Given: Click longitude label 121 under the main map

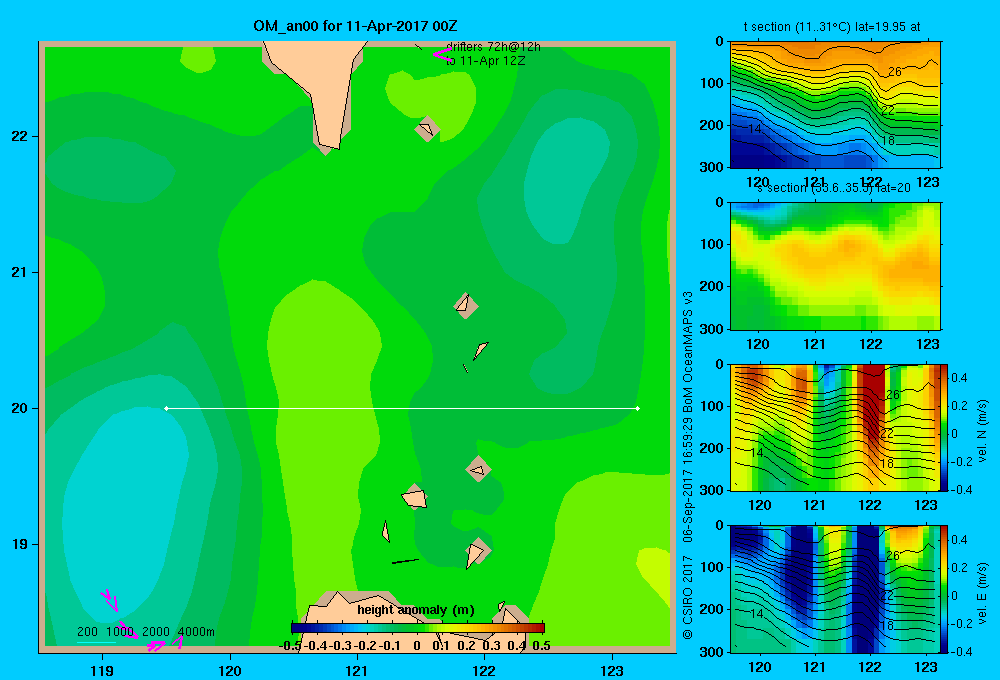Looking at the screenshot, I should pos(357,670).
